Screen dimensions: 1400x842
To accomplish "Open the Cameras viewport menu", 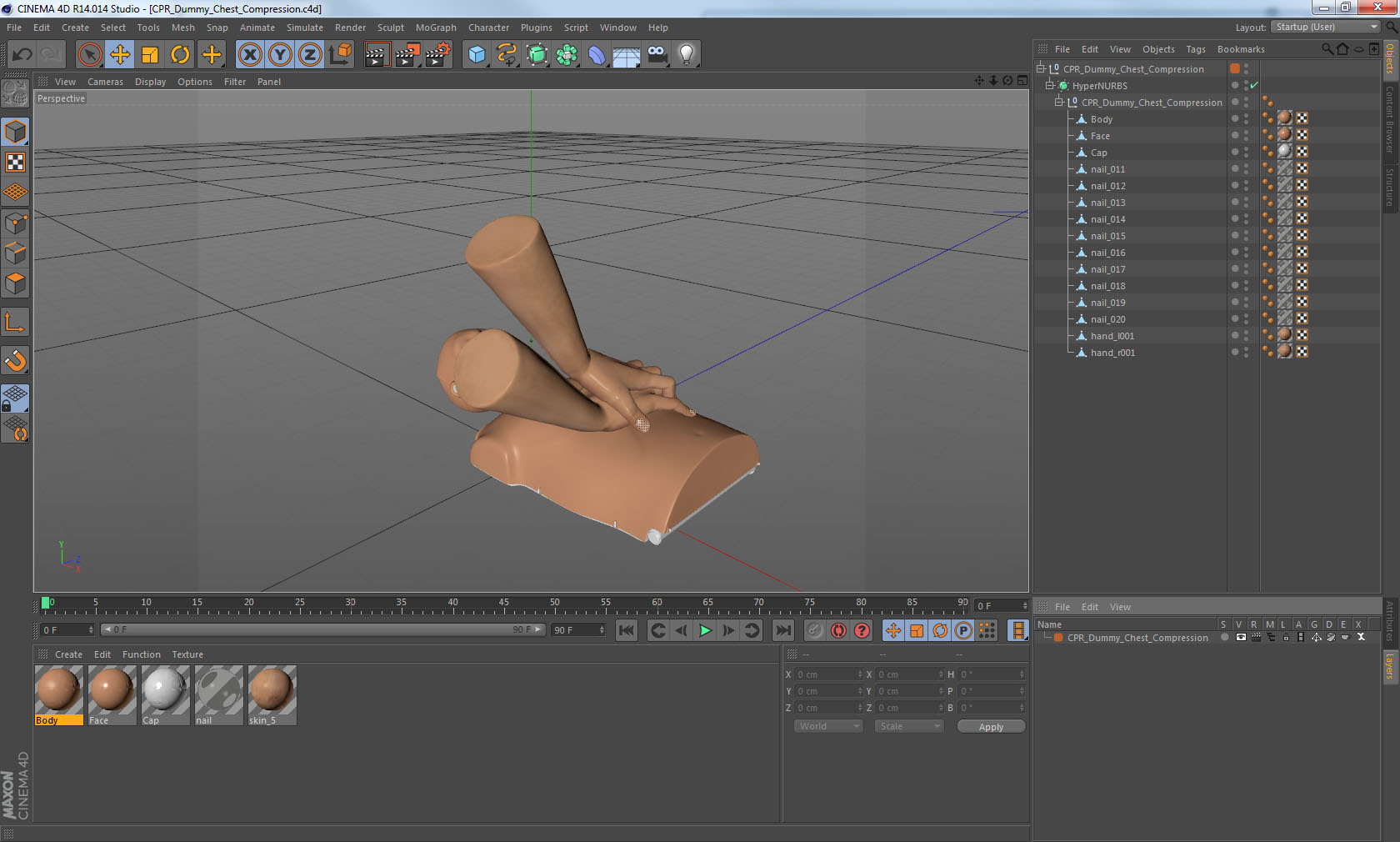I will tap(105, 82).
